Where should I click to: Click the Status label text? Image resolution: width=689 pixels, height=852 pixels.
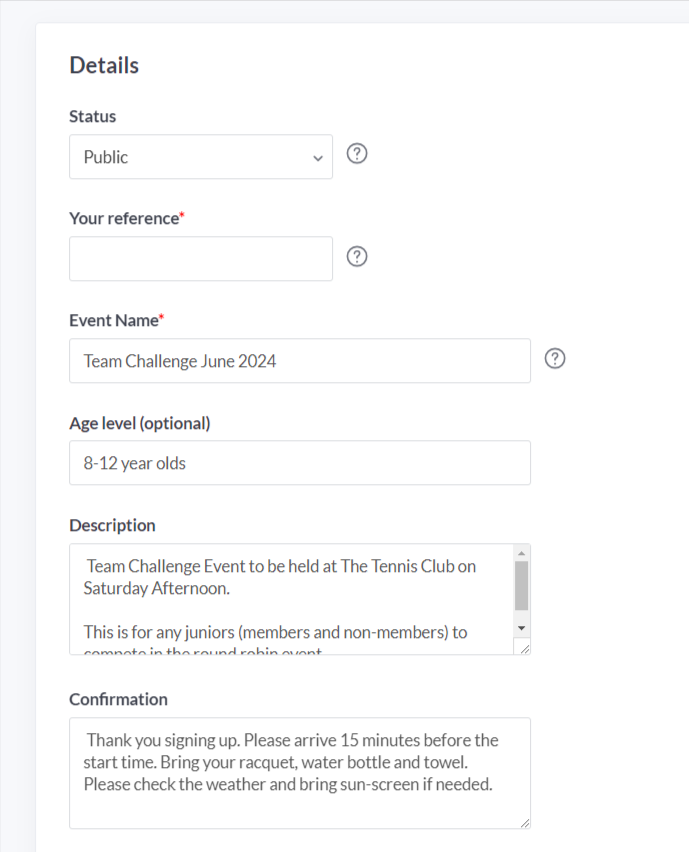click(x=92, y=116)
